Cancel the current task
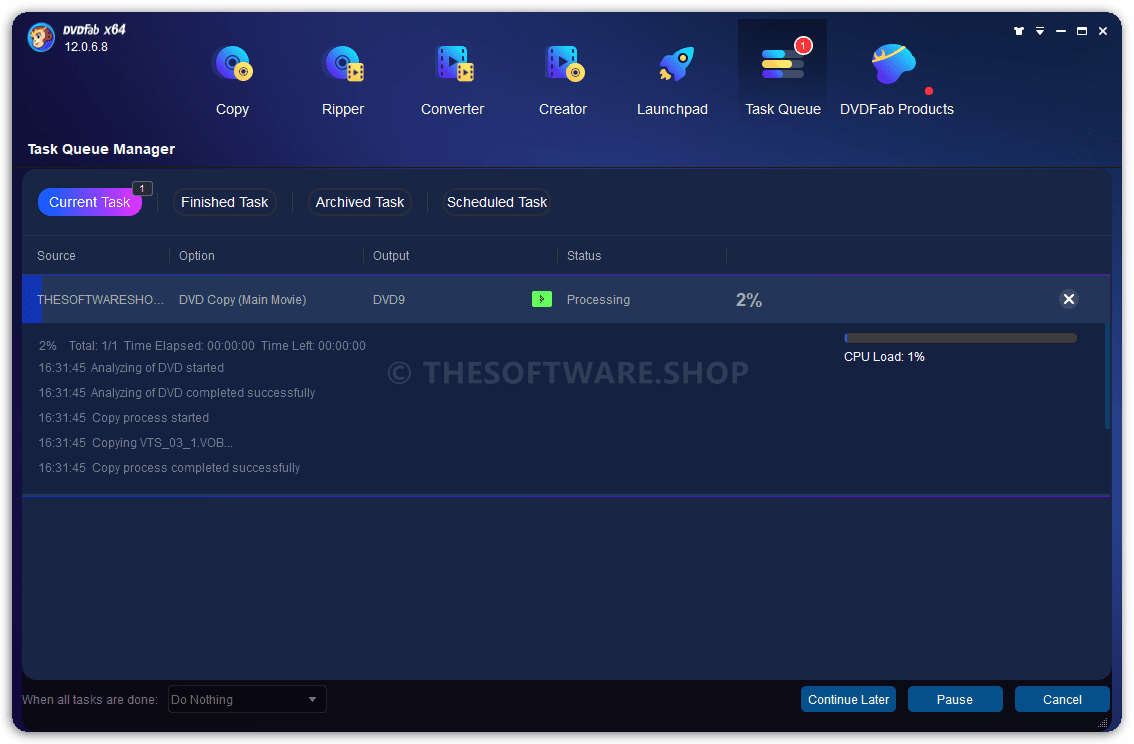 point(1062,699)
